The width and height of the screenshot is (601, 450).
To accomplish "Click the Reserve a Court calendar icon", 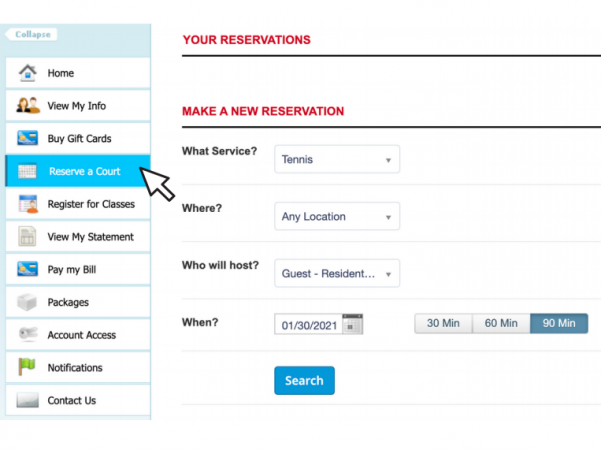I will pos(28,172).
